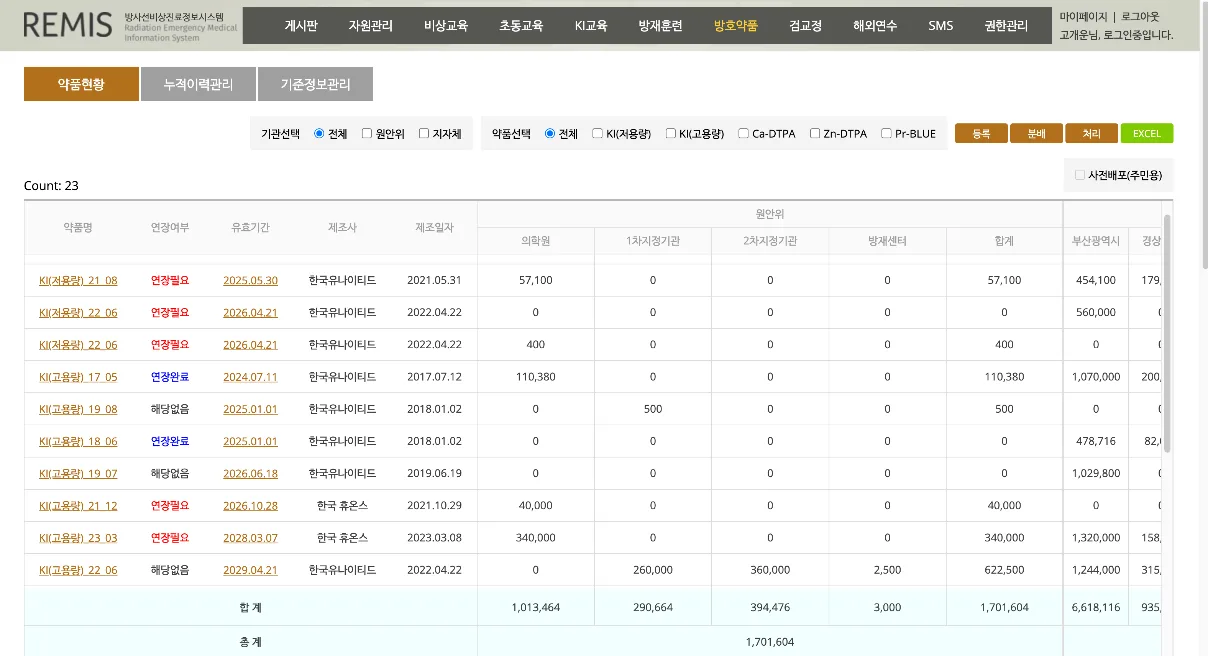Click the 1차지정기관 column header
Screen dimensions: 1208x656
653,240
